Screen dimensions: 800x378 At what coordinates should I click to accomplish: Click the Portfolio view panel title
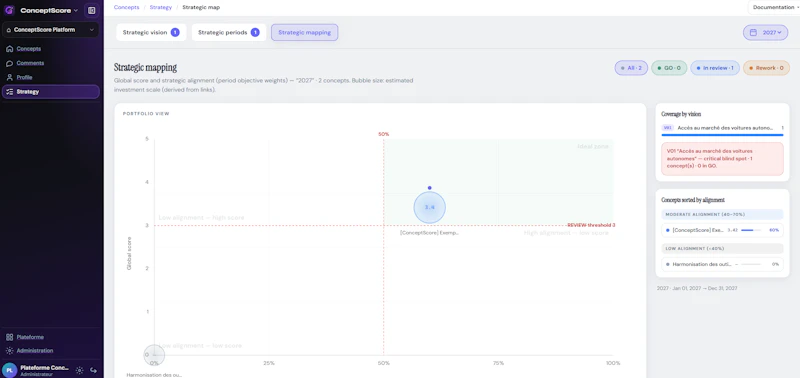[146, 114]
